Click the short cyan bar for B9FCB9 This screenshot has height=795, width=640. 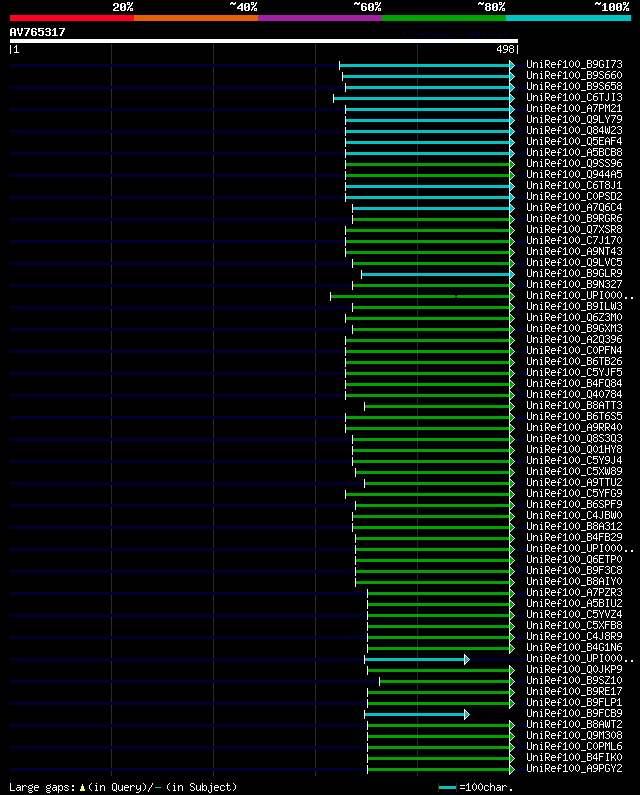tap(417, 714)
